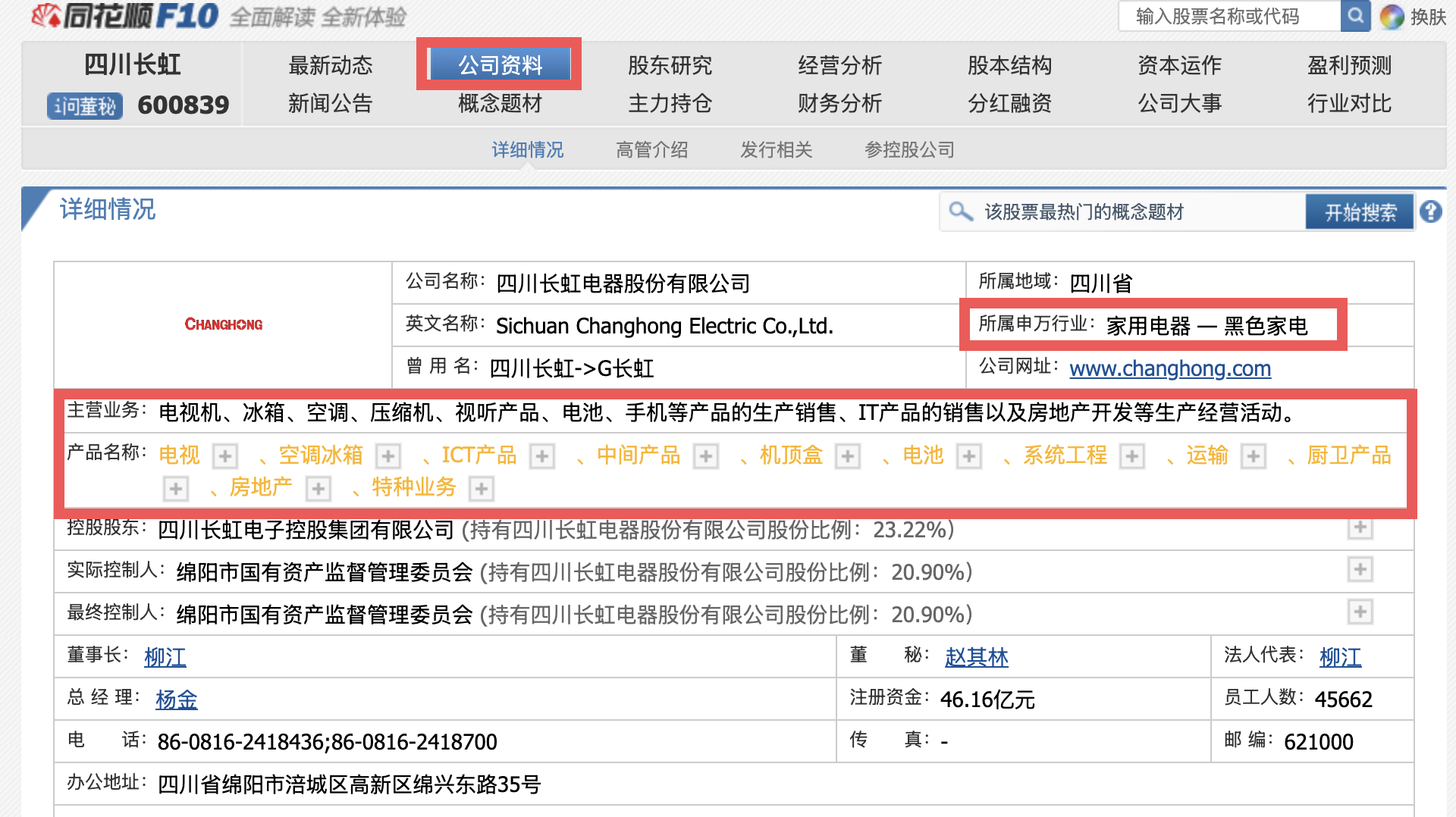
Task: Open the 新闻公告 menu item
Action: (331, 103)
